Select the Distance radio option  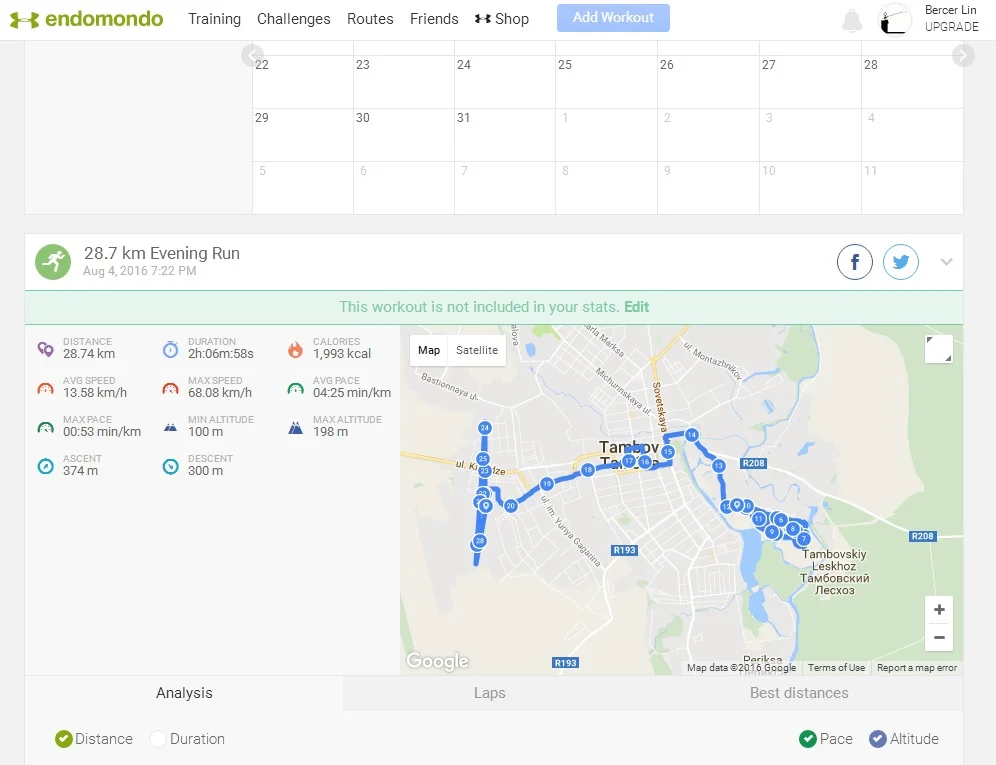coord(64,739)
